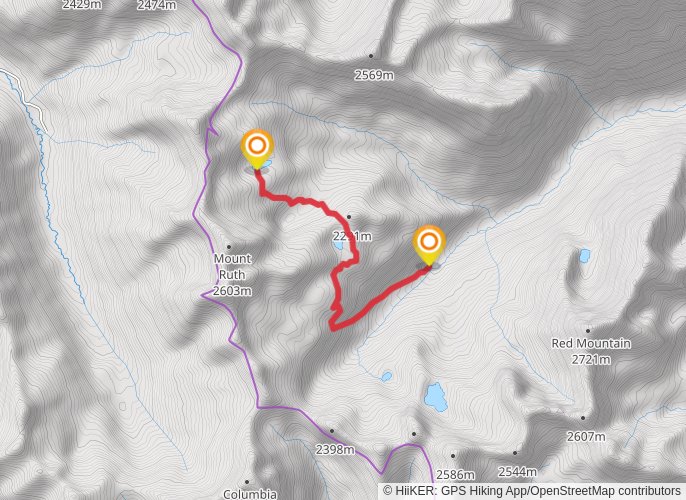Click the 2429m elevation label
Screen dimensions: 686x500
82,5
